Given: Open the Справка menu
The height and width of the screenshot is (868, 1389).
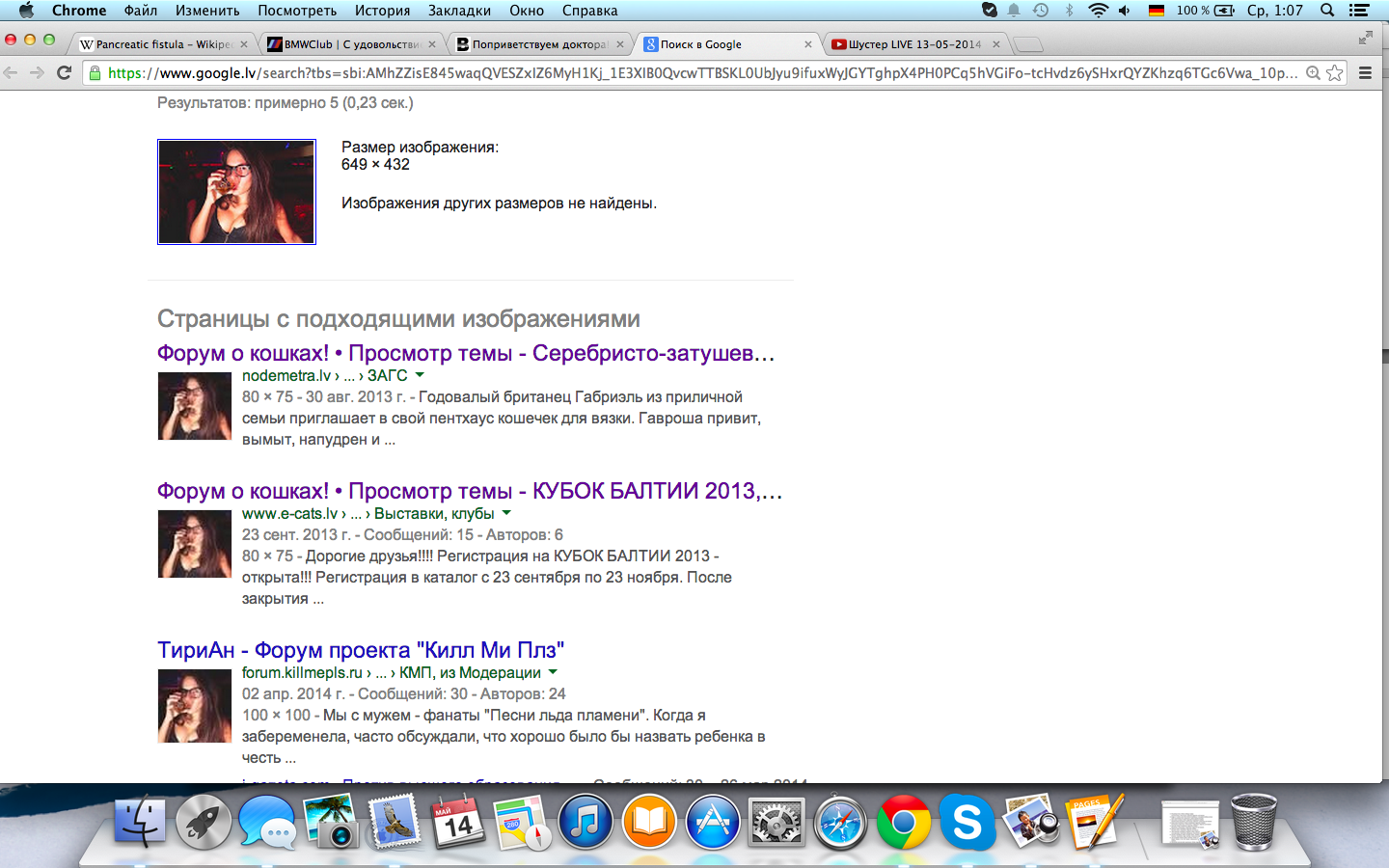Looking at the screenshot, I should tap(589, 11).
